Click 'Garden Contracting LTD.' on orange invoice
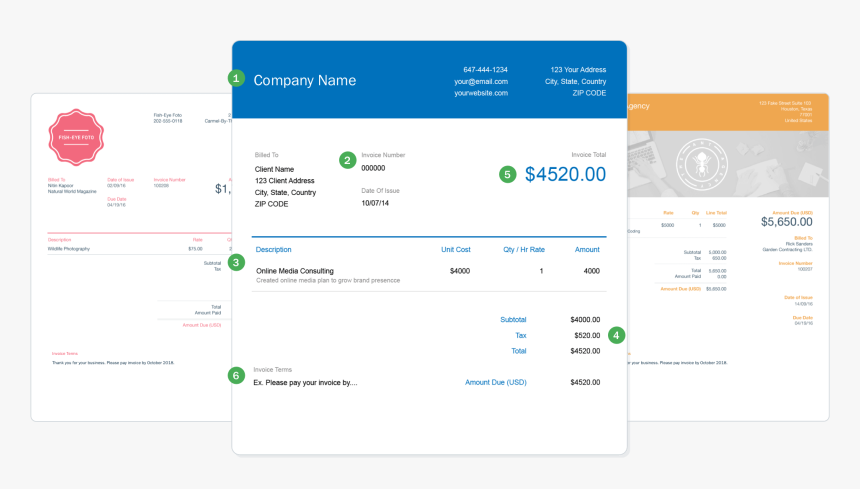 click(787, 249)
